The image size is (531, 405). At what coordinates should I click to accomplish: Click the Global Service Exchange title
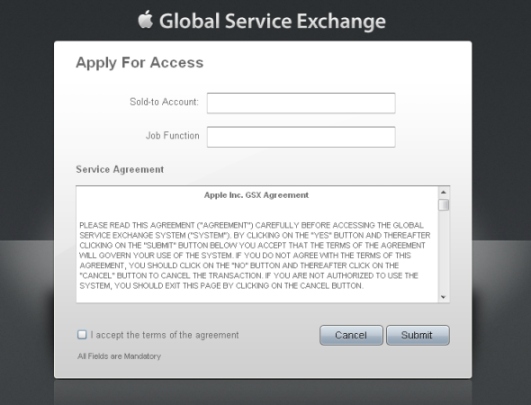[272, 21]
